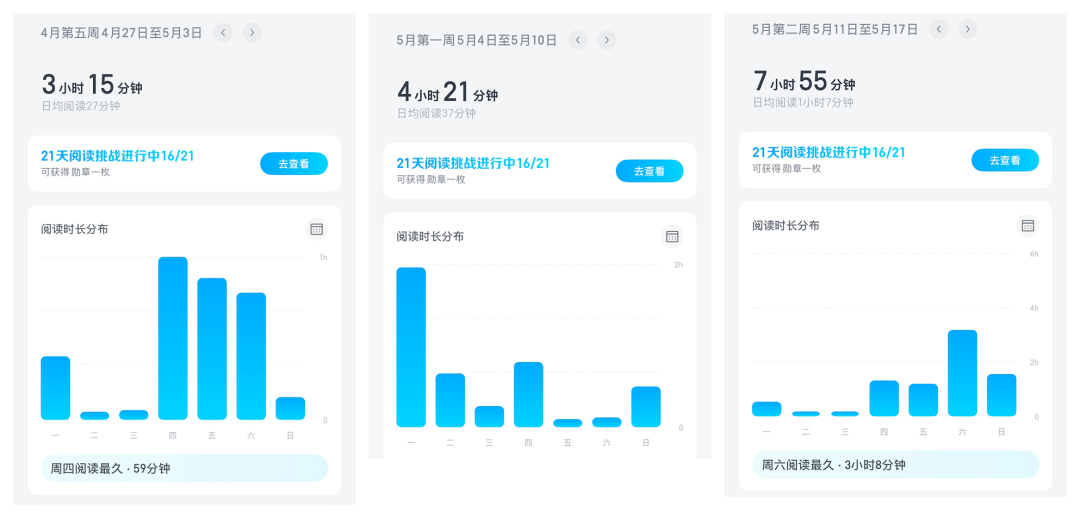Viewport: 1080px width, 518px height.
Task: Click 日均阅读37分钟 text
Action: point(436,113)
